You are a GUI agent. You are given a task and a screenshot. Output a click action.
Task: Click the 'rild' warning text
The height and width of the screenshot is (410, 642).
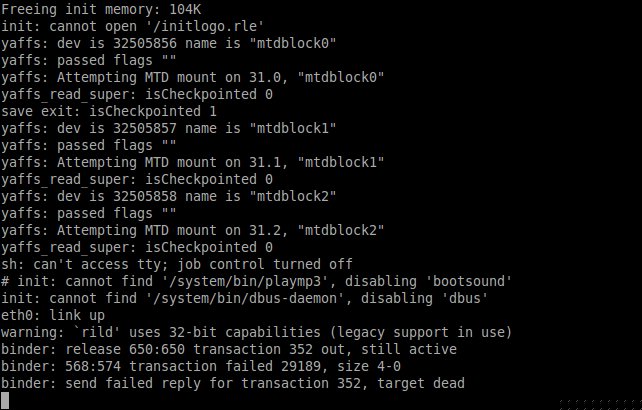pos(97,332)
